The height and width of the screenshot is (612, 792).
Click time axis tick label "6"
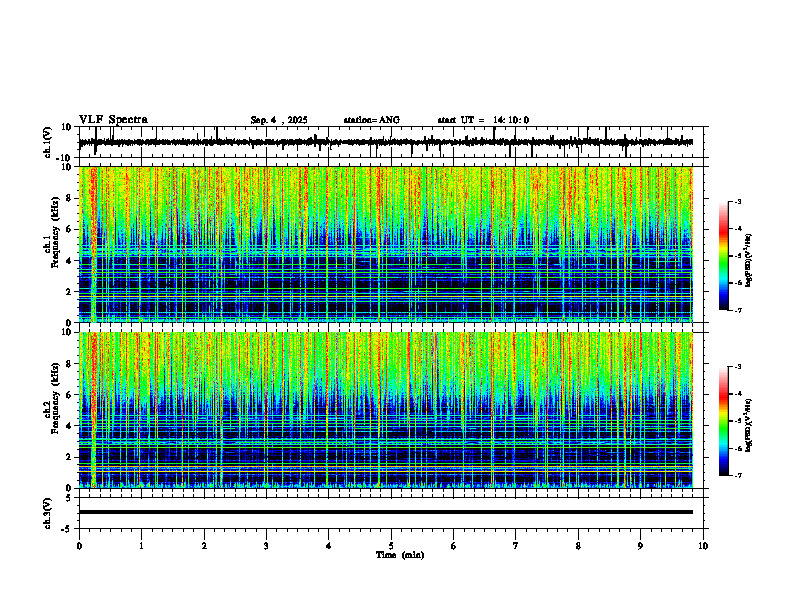tap(454, 546)
